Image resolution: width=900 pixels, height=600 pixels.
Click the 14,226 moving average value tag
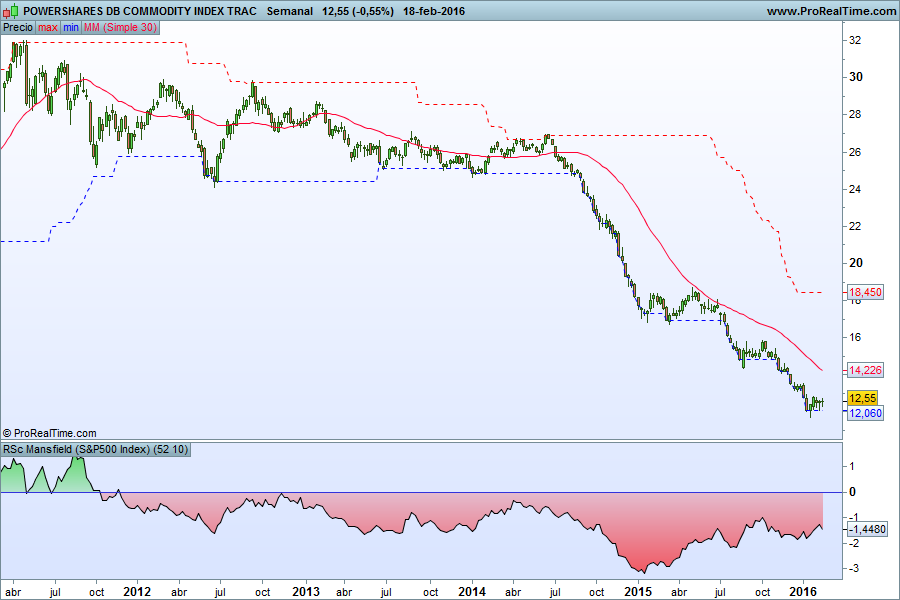(865, 370)
